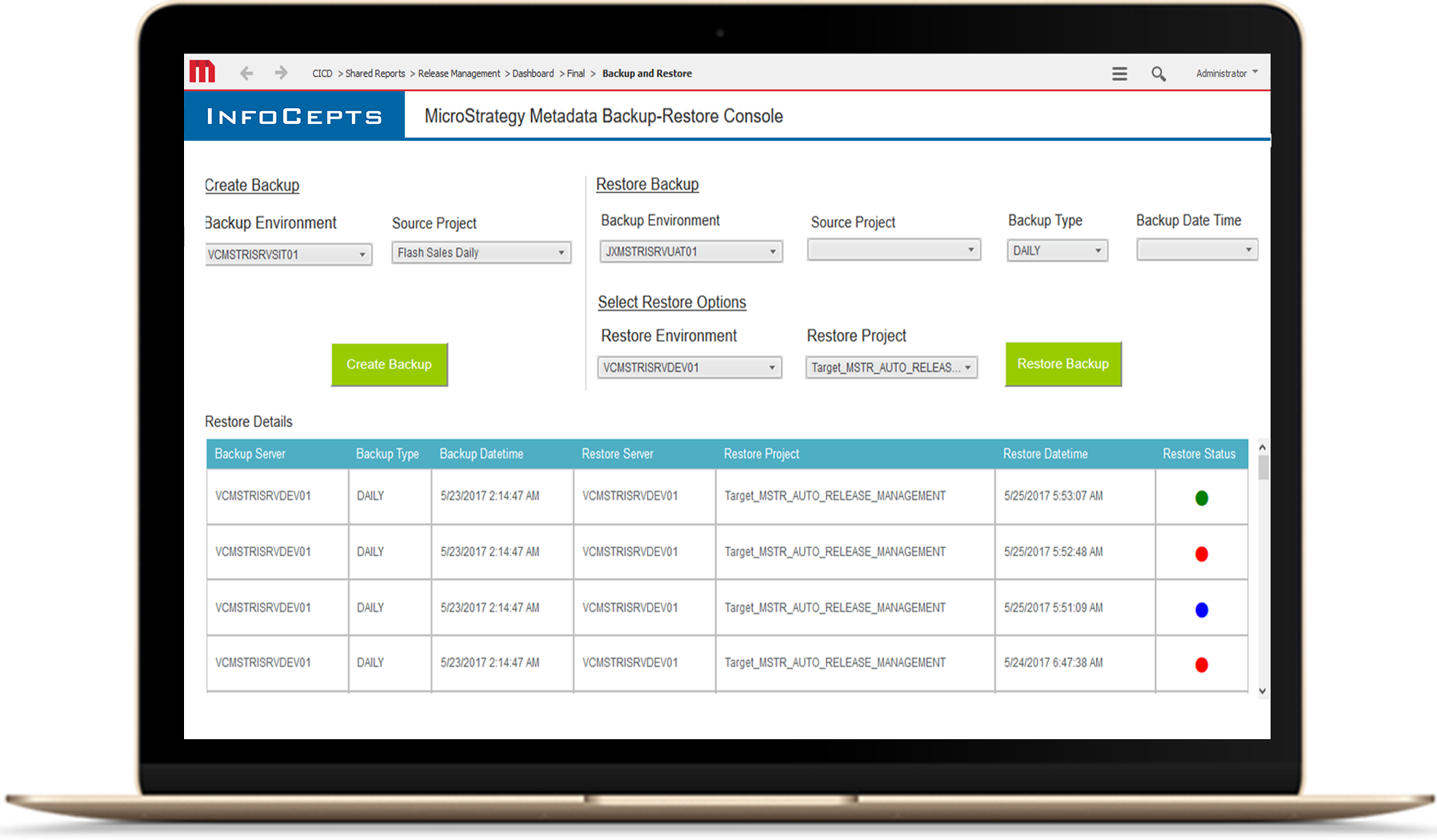
Task: Navigate to Shared Reports breadcrumb
Action: pos(374,74)
